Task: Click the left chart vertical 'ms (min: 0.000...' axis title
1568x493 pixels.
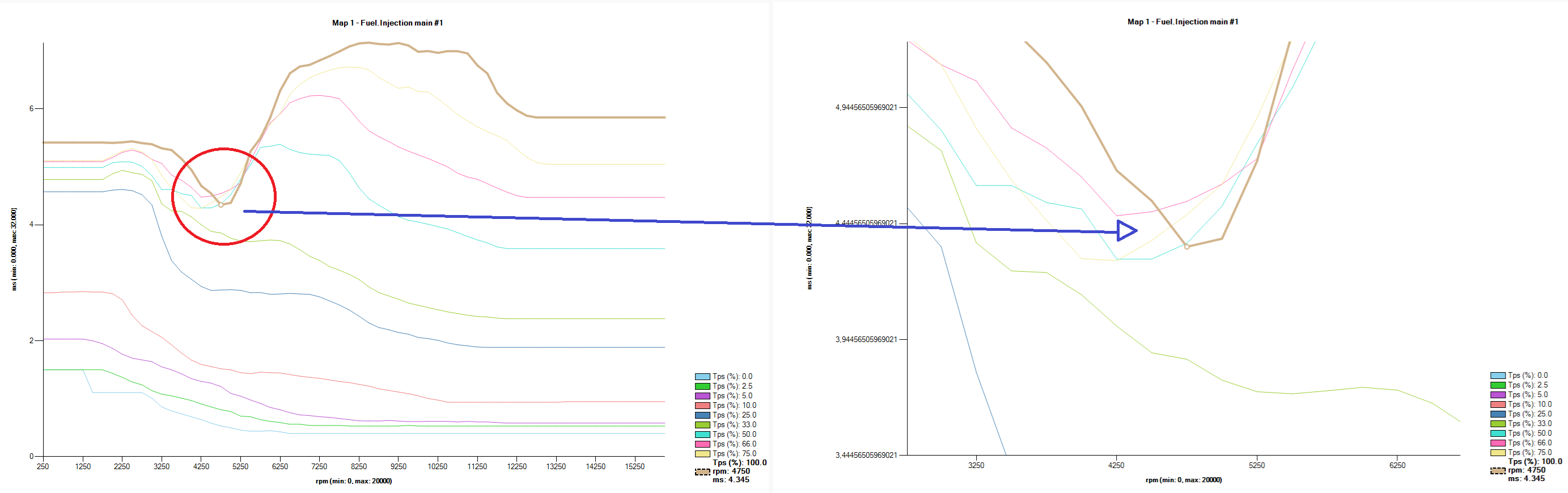Action: tap(14, 249)
